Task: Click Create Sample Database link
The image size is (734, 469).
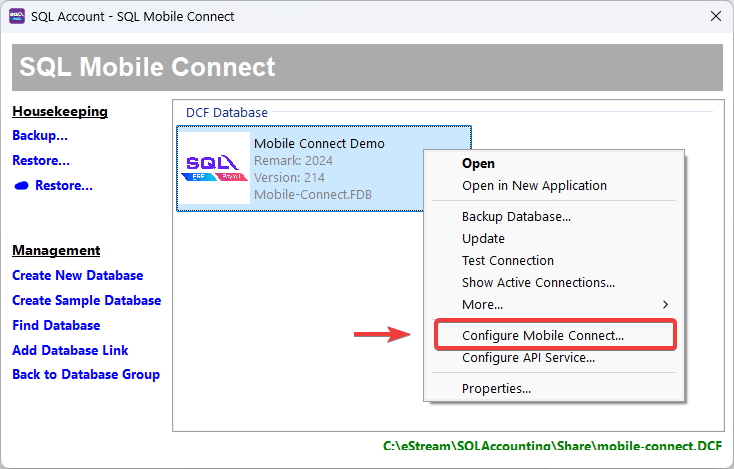Action: (x=86, y=300)
